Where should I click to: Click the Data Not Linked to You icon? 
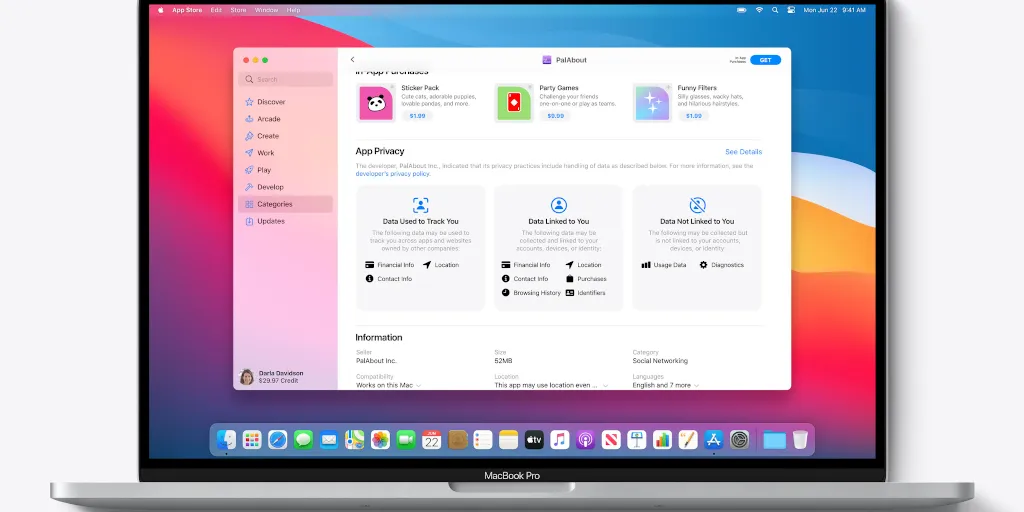point(697,205)
